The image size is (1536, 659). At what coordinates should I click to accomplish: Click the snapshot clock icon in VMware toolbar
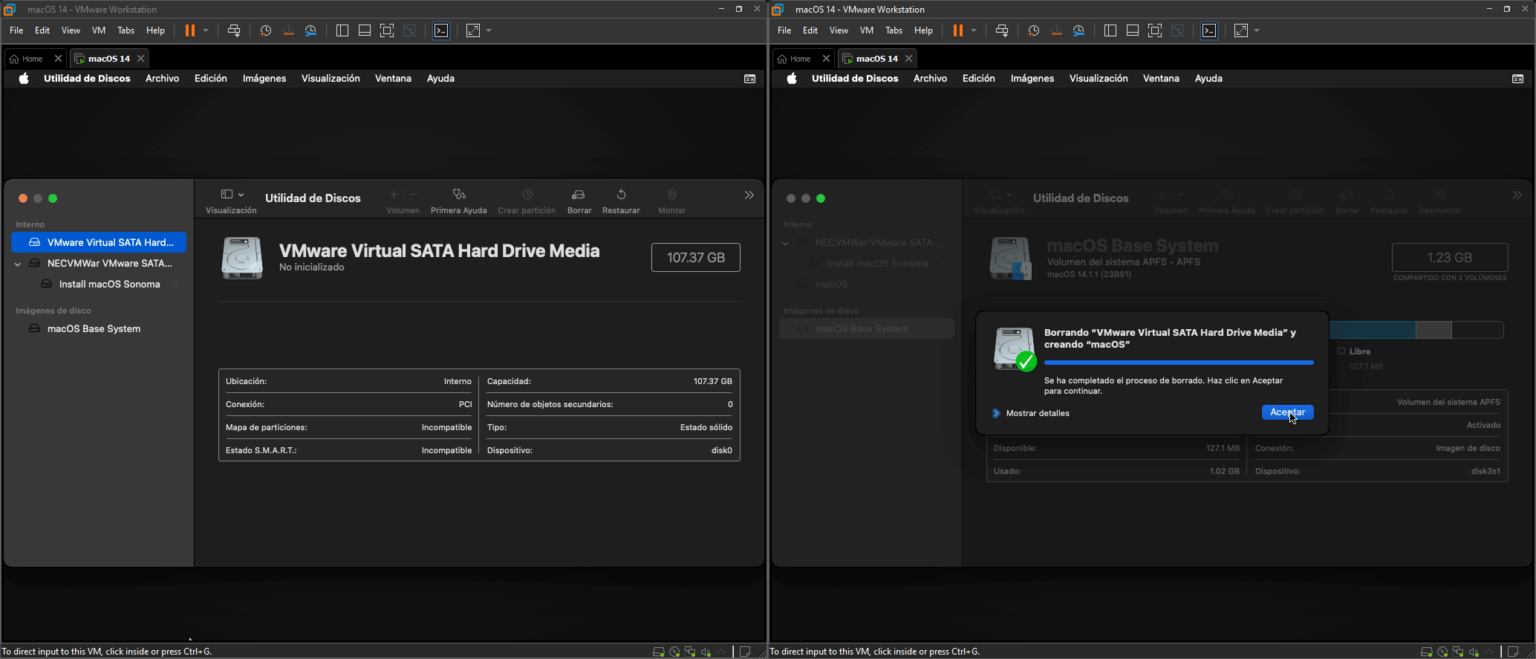coord(265,30)
